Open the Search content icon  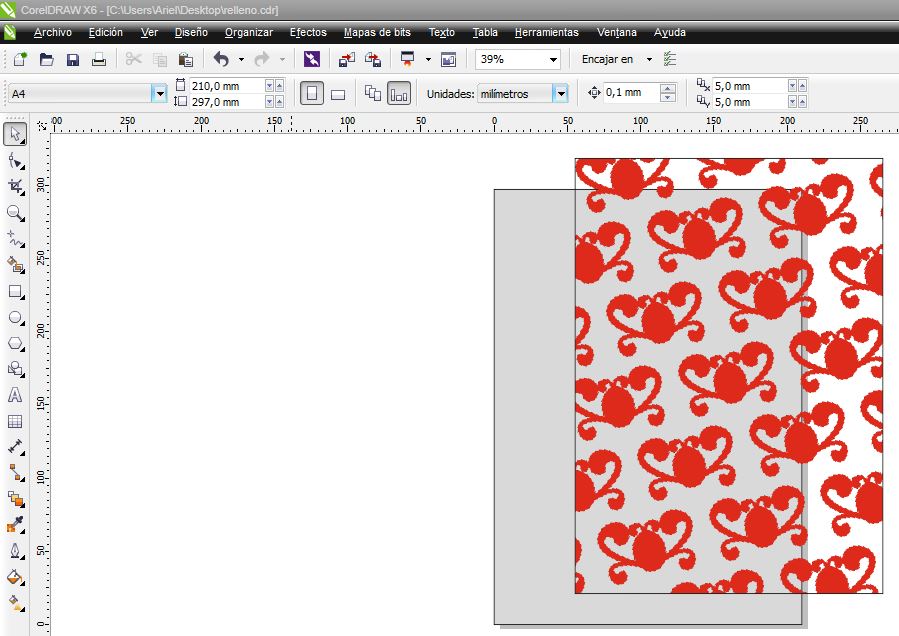coord(312,59)
